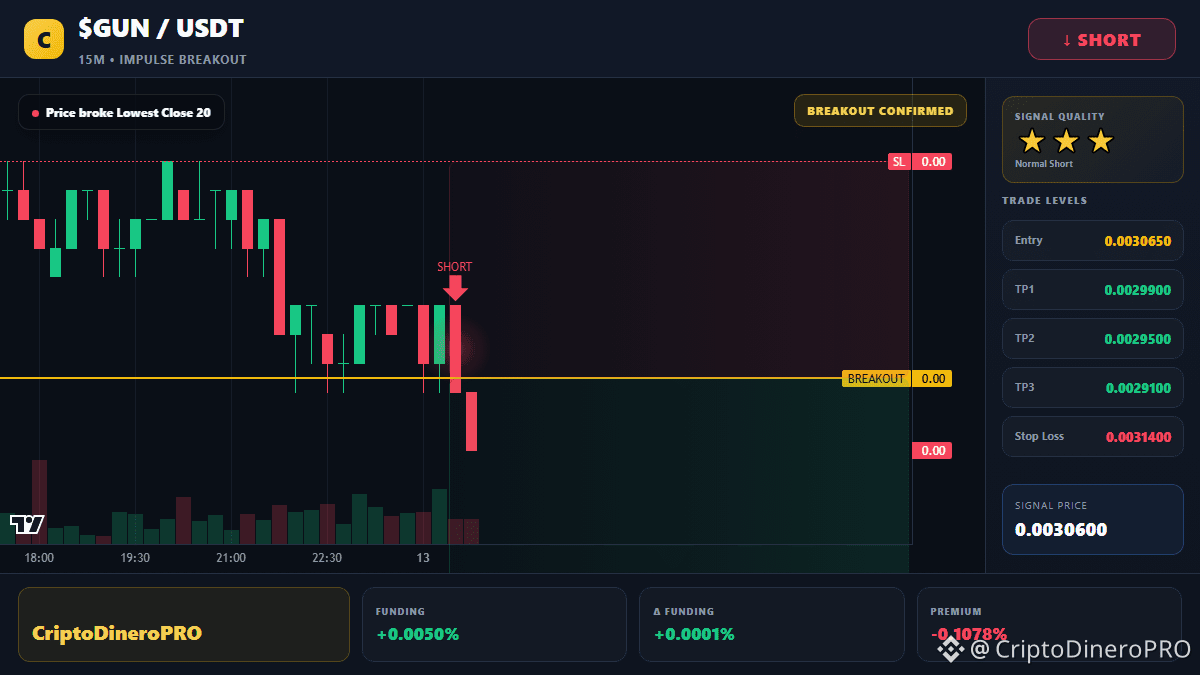Click the third signal quality star
1200x675 pixels.
[x=1100, y=141]
